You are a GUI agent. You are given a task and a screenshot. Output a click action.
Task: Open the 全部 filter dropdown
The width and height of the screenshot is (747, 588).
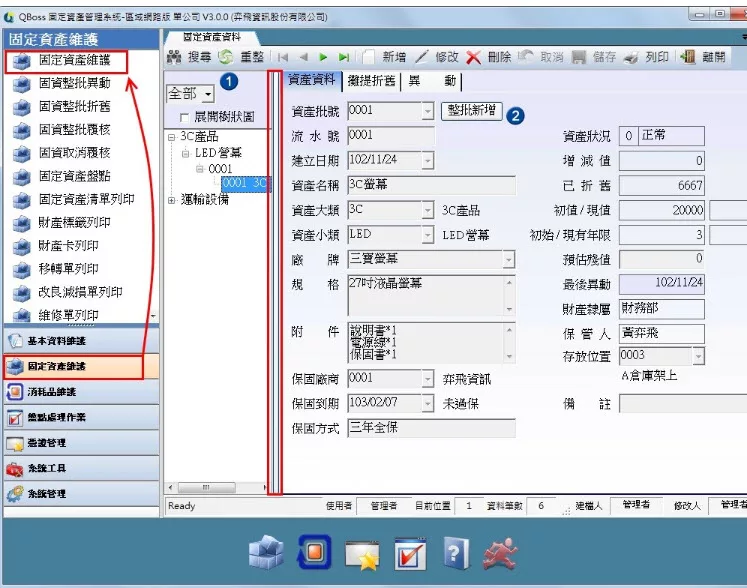tap(208, 94)
